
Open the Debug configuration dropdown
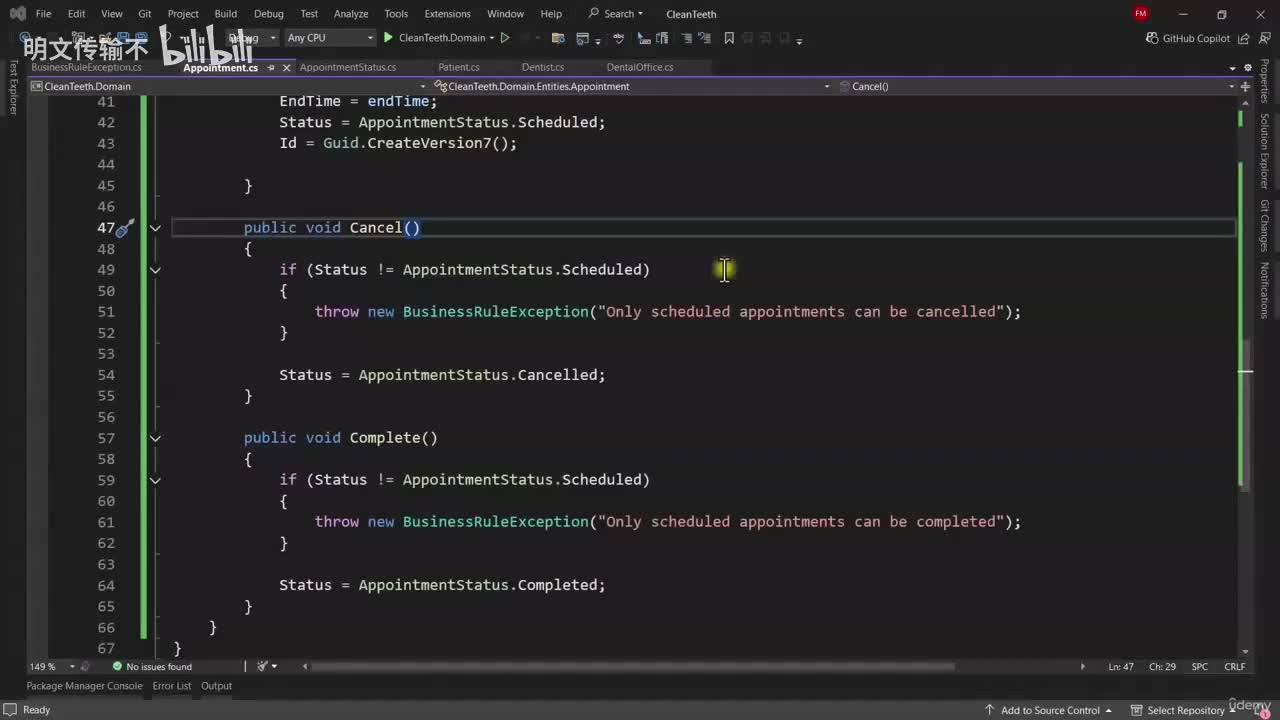click(251, 38)
